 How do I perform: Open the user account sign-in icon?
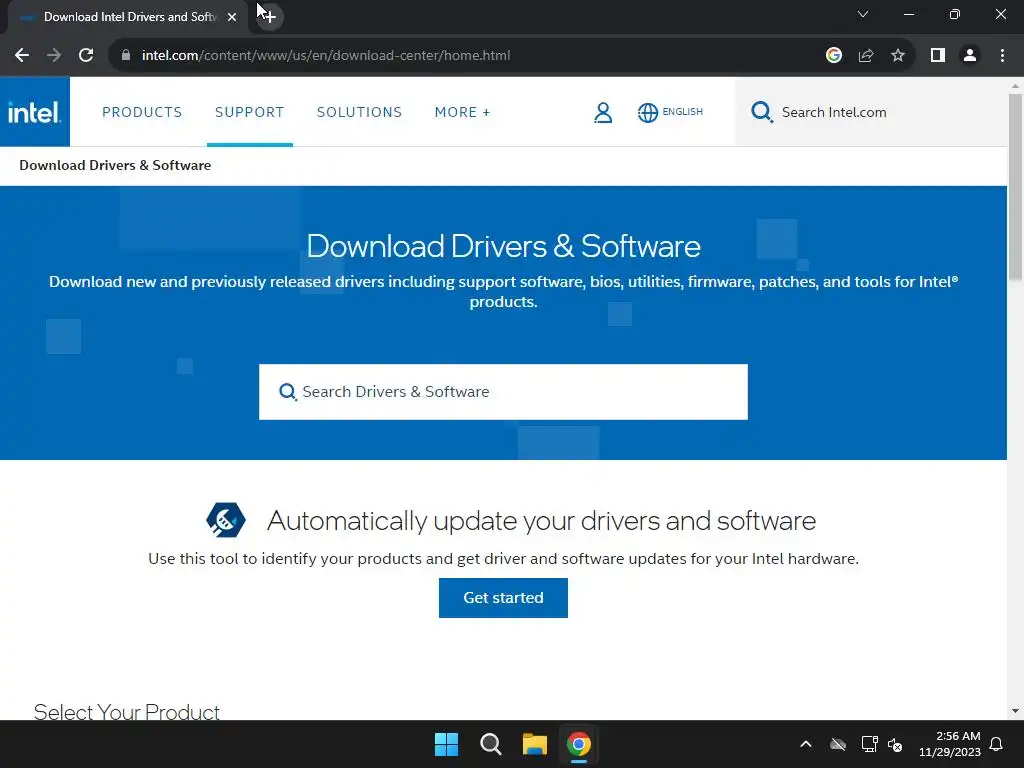click(603, 112)
